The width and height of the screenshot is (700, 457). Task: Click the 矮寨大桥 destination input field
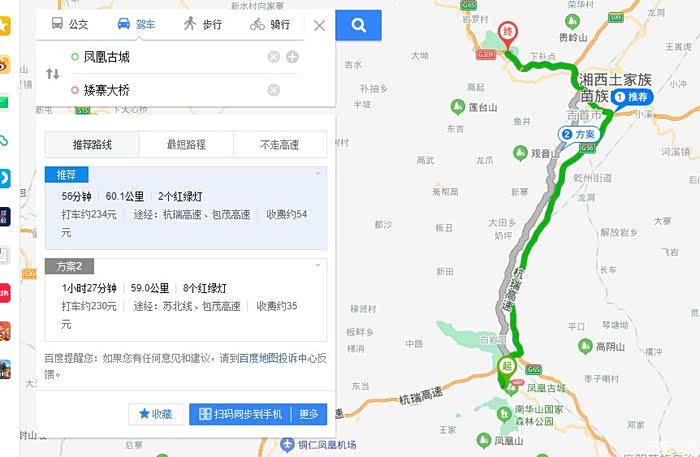[172, 90]
